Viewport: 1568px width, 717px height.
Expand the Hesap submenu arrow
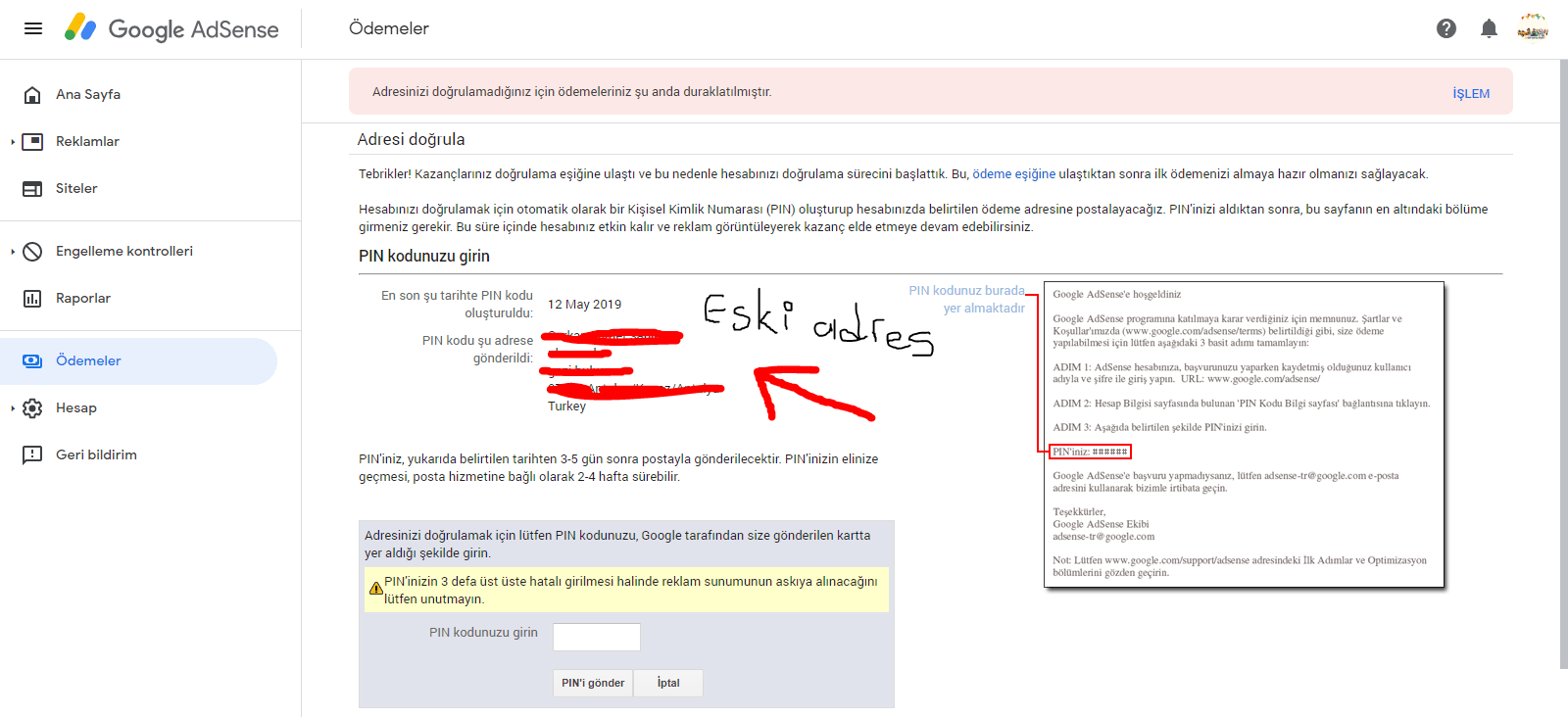pos(13,408)
